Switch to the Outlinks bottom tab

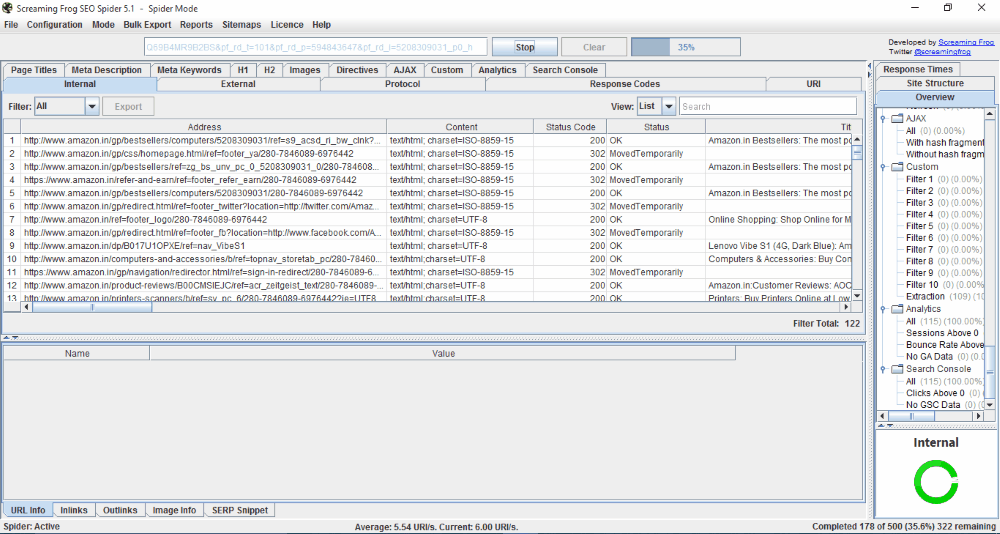pyautogui.click(x=121, y=510)
